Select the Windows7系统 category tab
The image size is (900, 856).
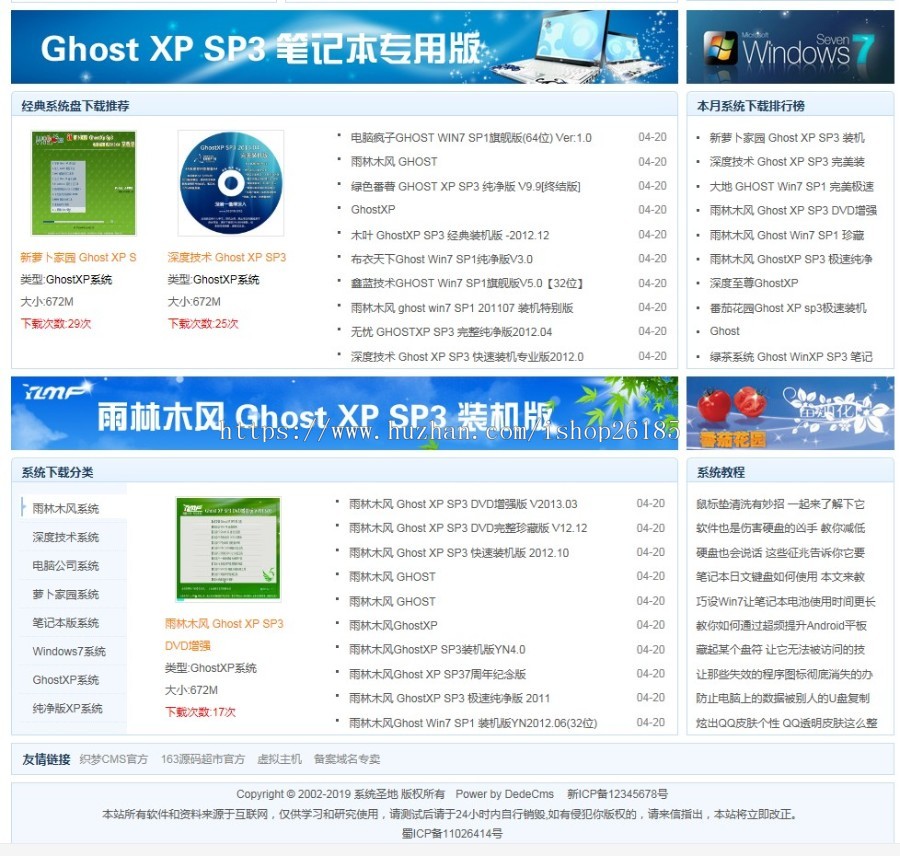pyautogui.click(x=69, y=651)
